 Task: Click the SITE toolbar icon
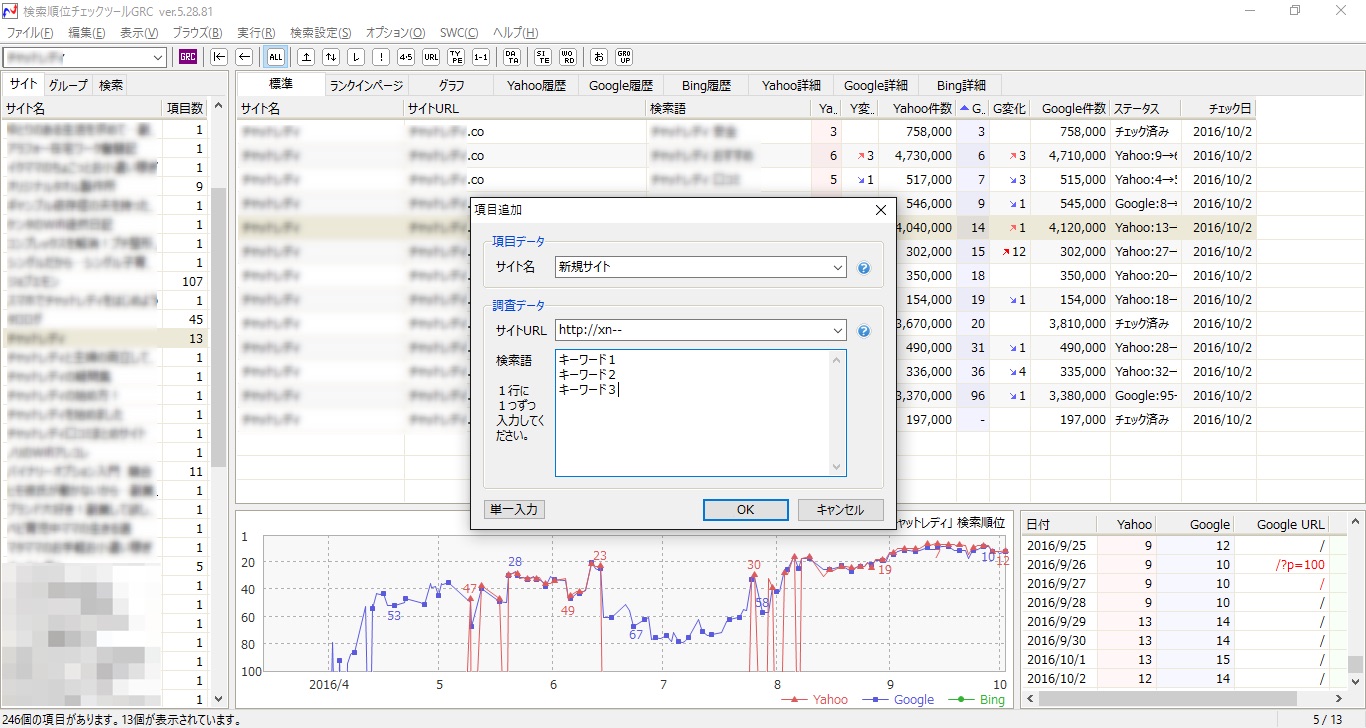coord(542,57)
